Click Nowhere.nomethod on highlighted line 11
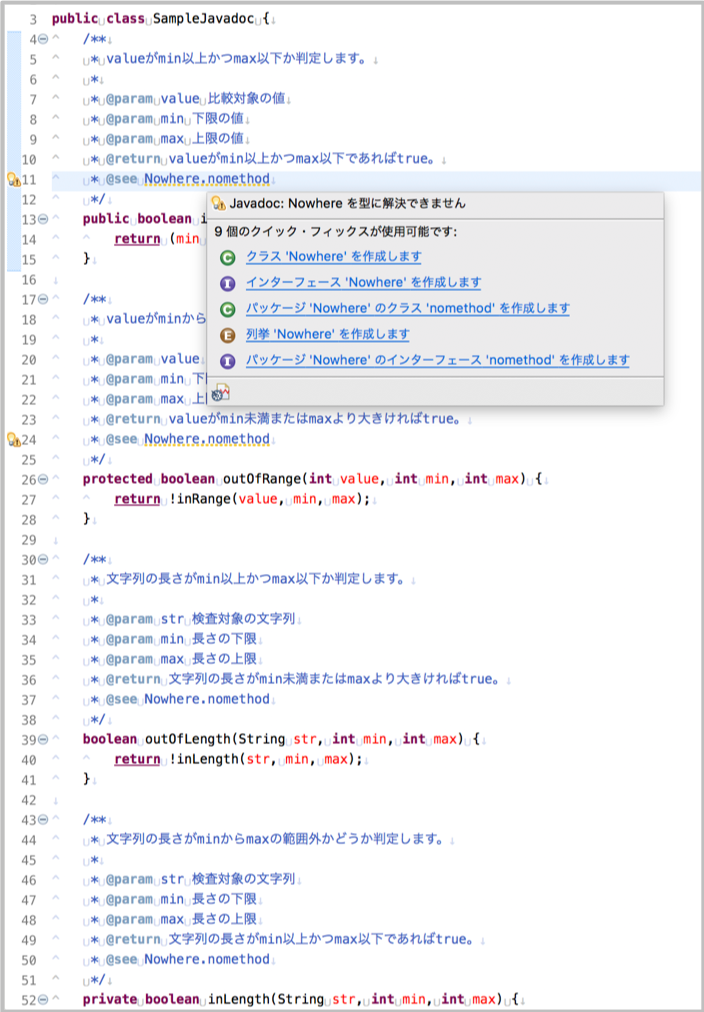The height and width of the screenshot is (1012, 704). point(206,180)
